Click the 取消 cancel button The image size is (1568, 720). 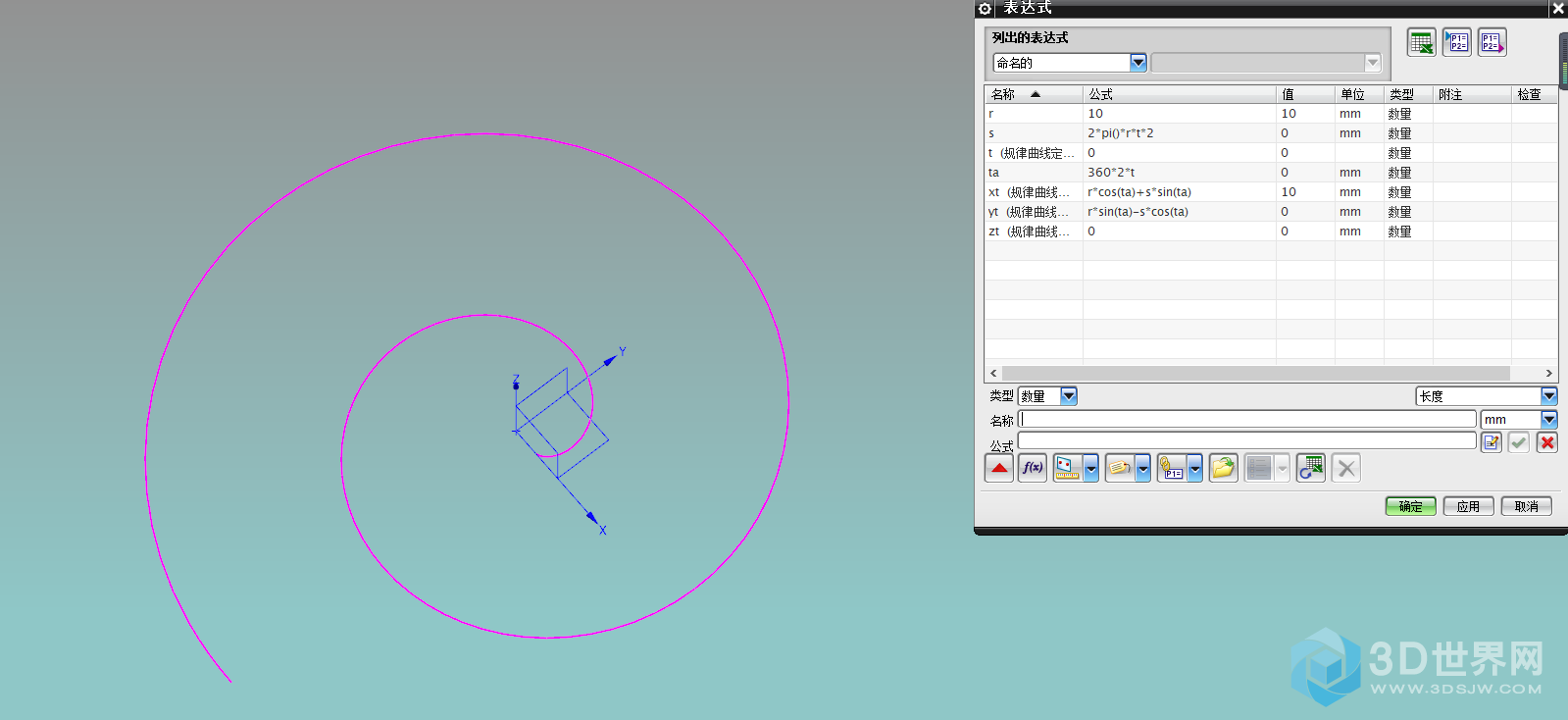[1526, 506]
